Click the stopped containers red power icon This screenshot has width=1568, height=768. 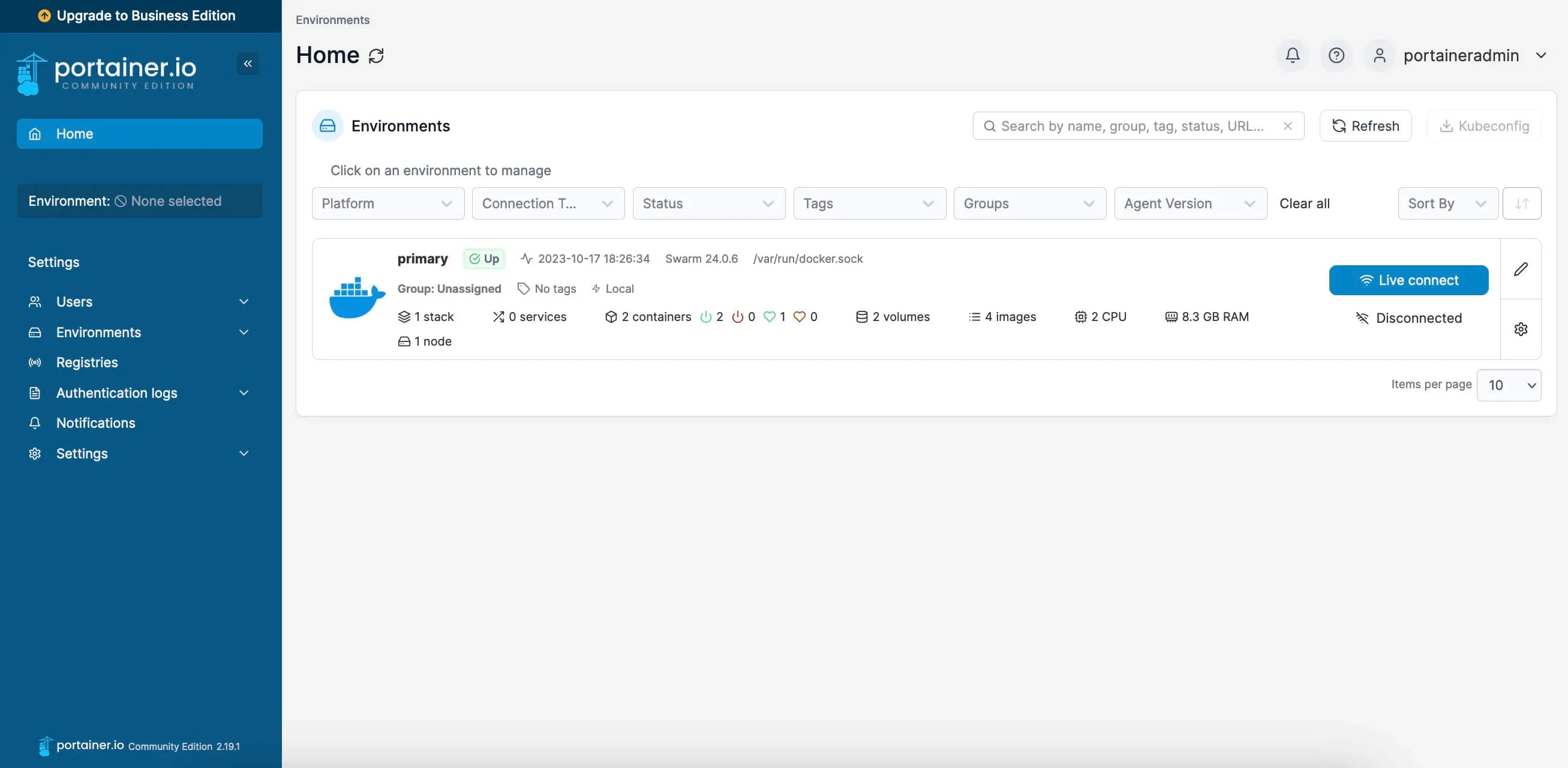click(737, 317)
